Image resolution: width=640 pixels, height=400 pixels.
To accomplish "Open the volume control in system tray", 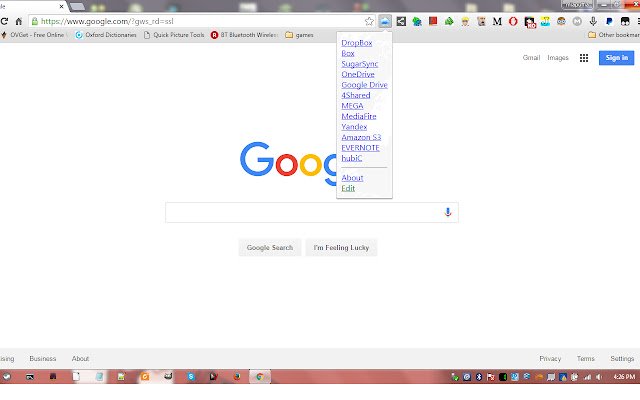I will pyautogui.click(x=598, y=377).
